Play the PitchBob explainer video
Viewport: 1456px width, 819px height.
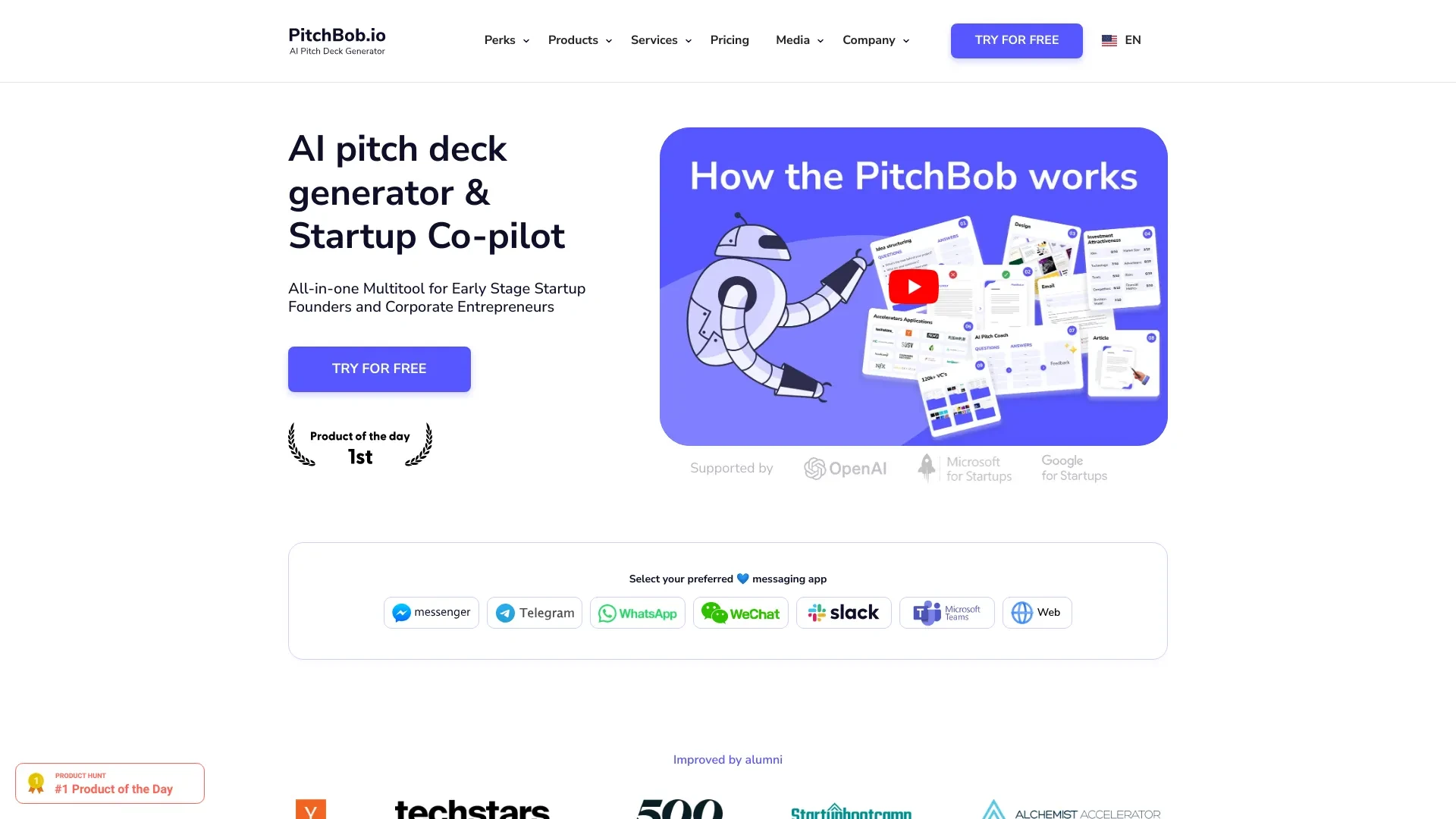tap(913, 287)
